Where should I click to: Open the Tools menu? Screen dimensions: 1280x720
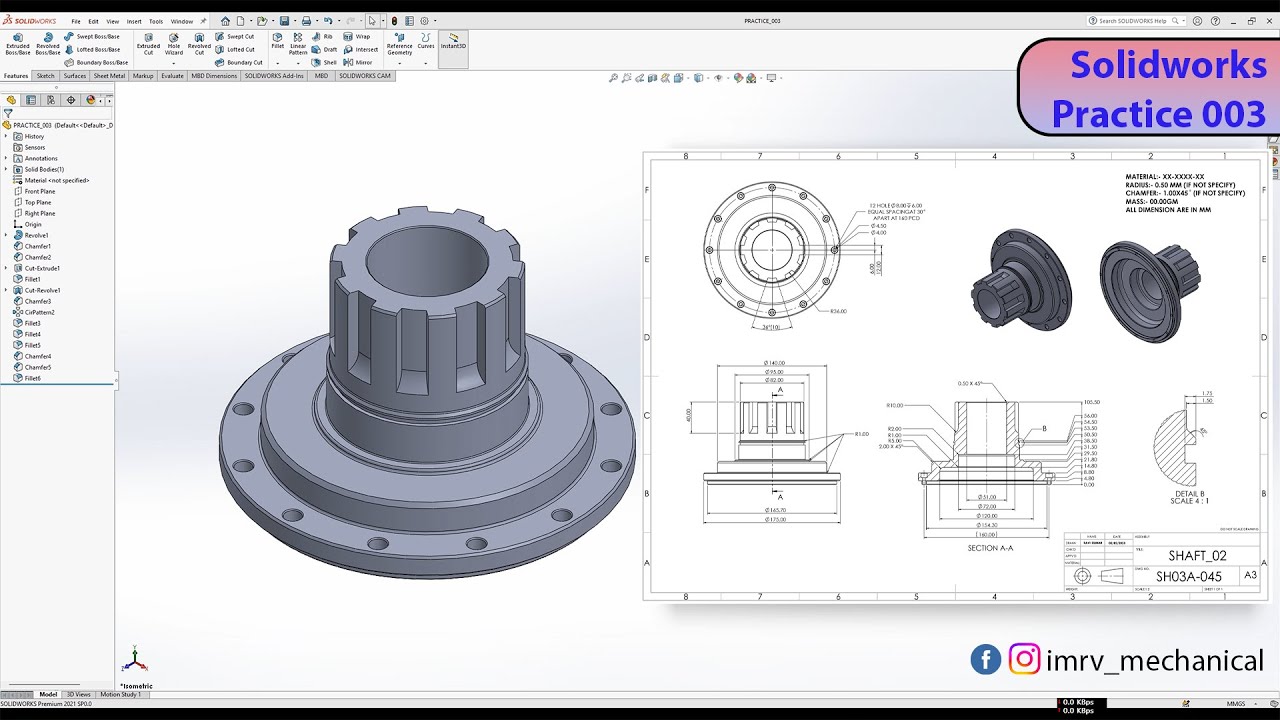(x=156, y=21)
